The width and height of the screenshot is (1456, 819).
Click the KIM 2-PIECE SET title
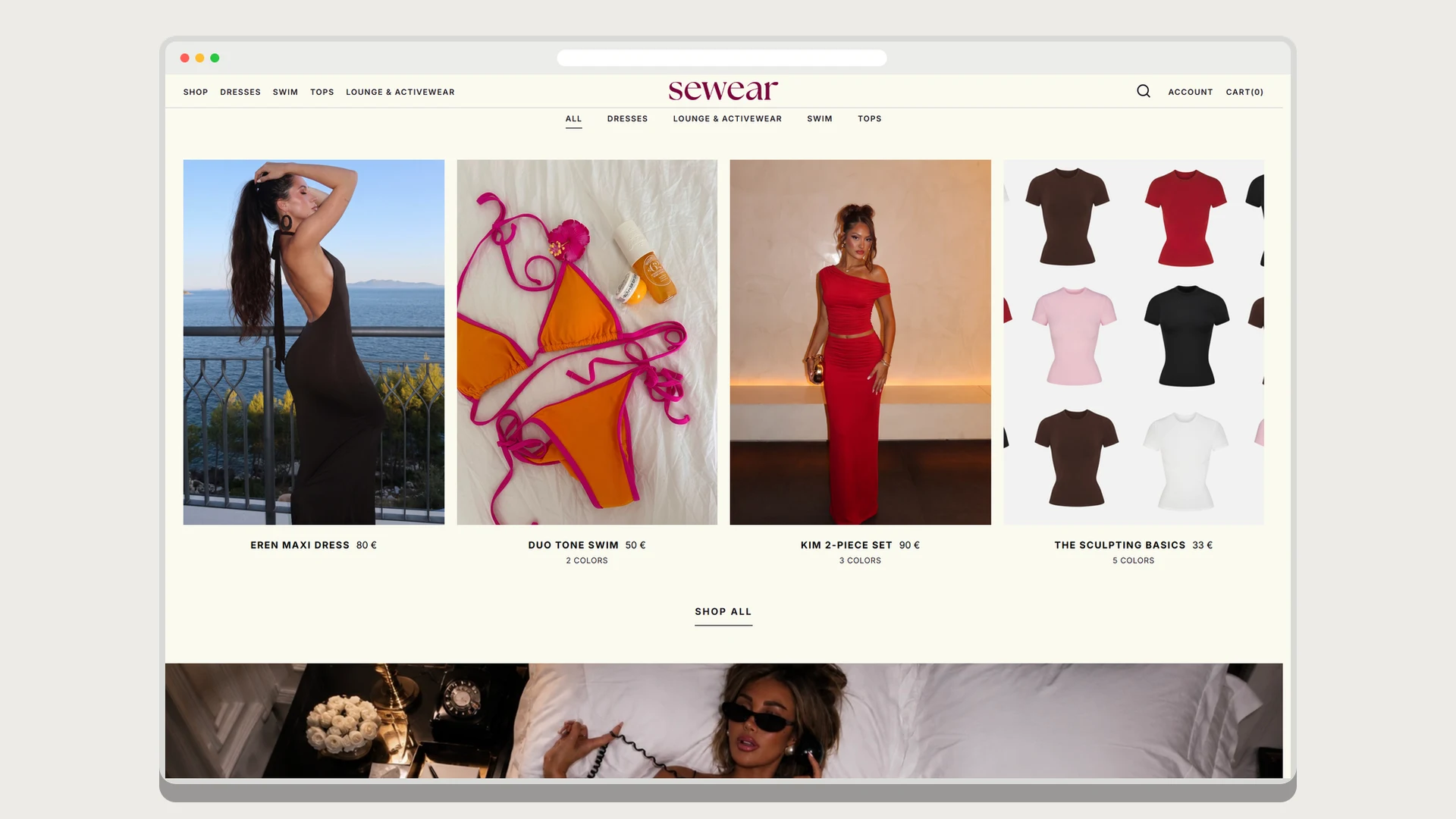click(846, 545)
